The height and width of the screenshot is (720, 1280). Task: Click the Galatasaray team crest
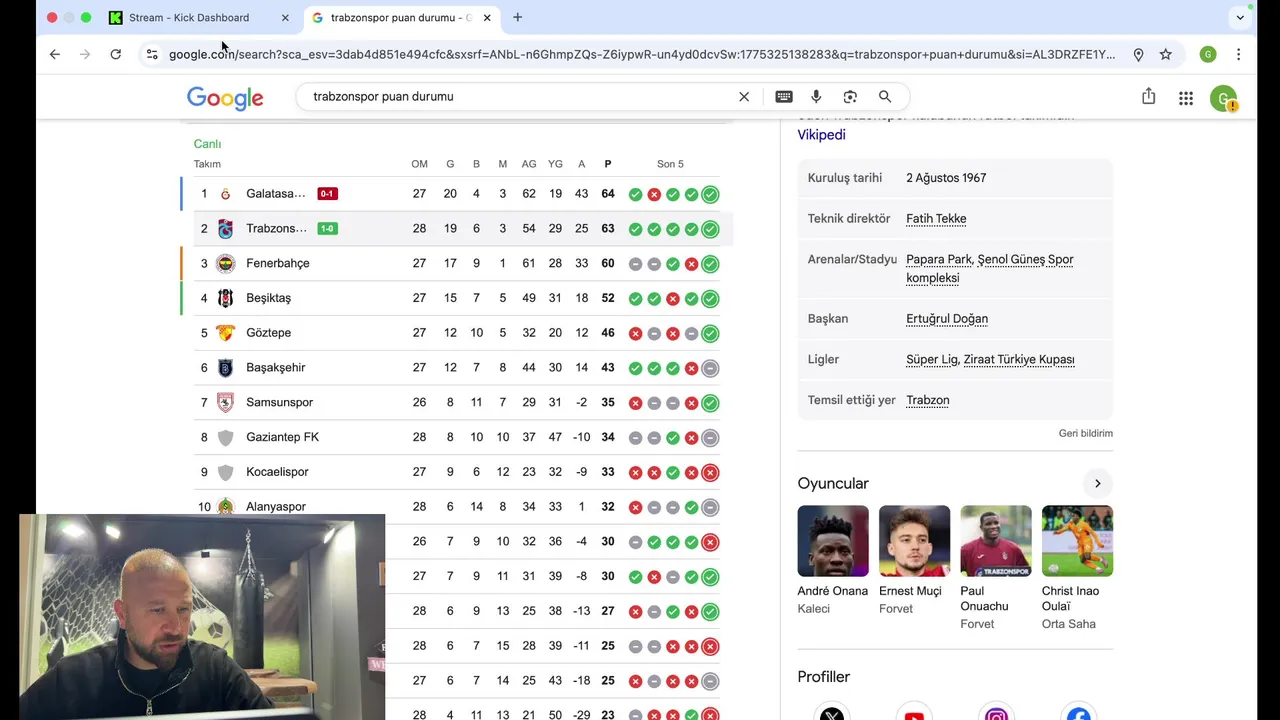[225, 194]
